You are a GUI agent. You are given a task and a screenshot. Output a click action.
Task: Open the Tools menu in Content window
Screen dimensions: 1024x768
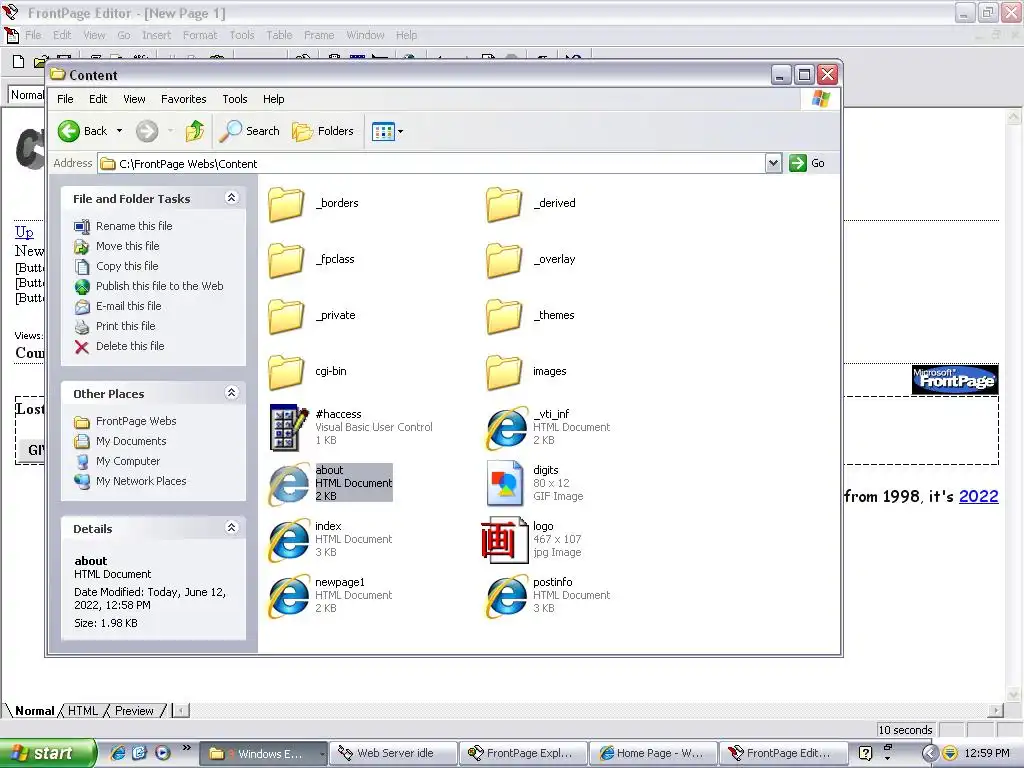point(234,99)
